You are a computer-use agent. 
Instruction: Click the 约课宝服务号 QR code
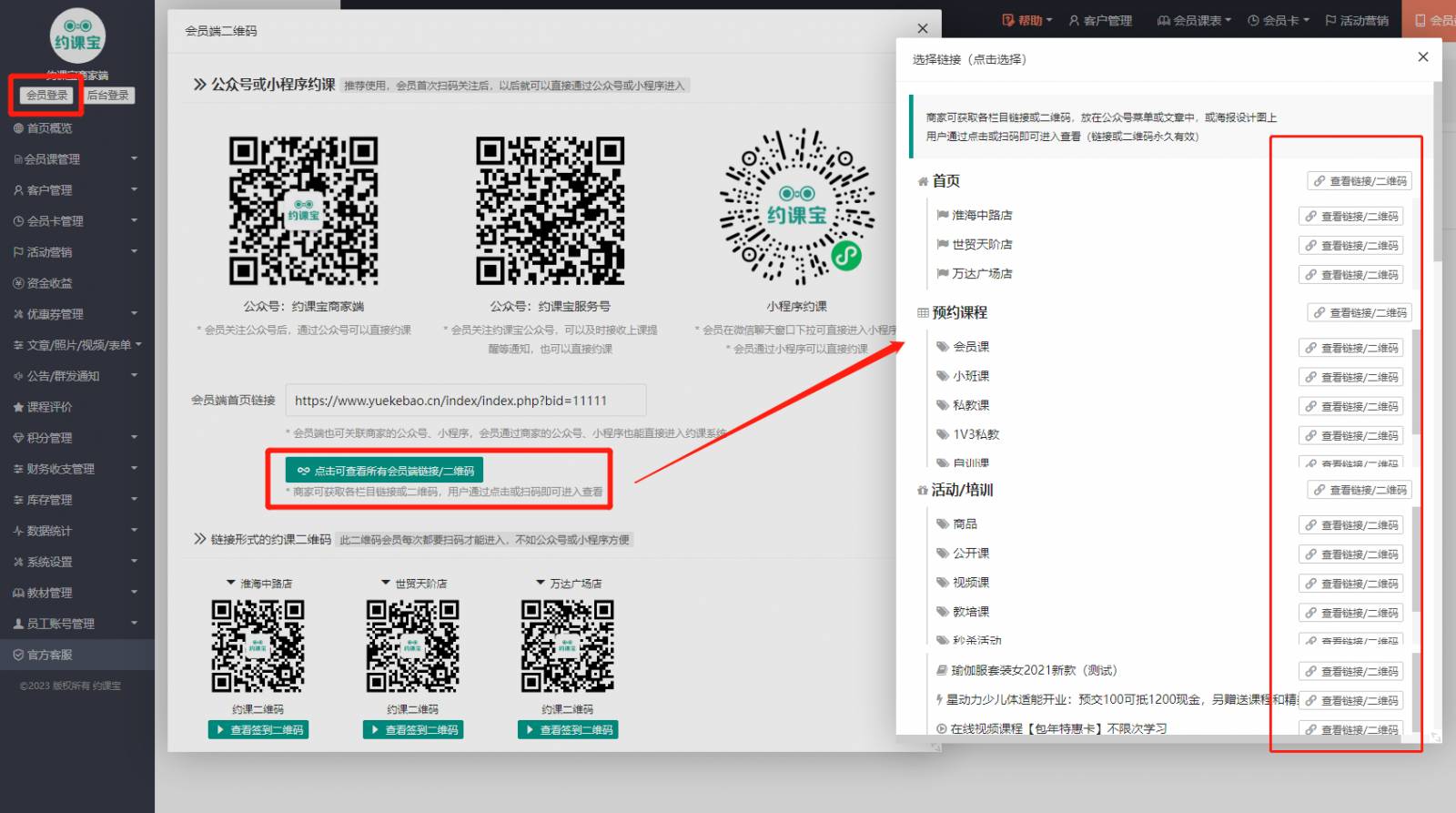pos(550,211)
